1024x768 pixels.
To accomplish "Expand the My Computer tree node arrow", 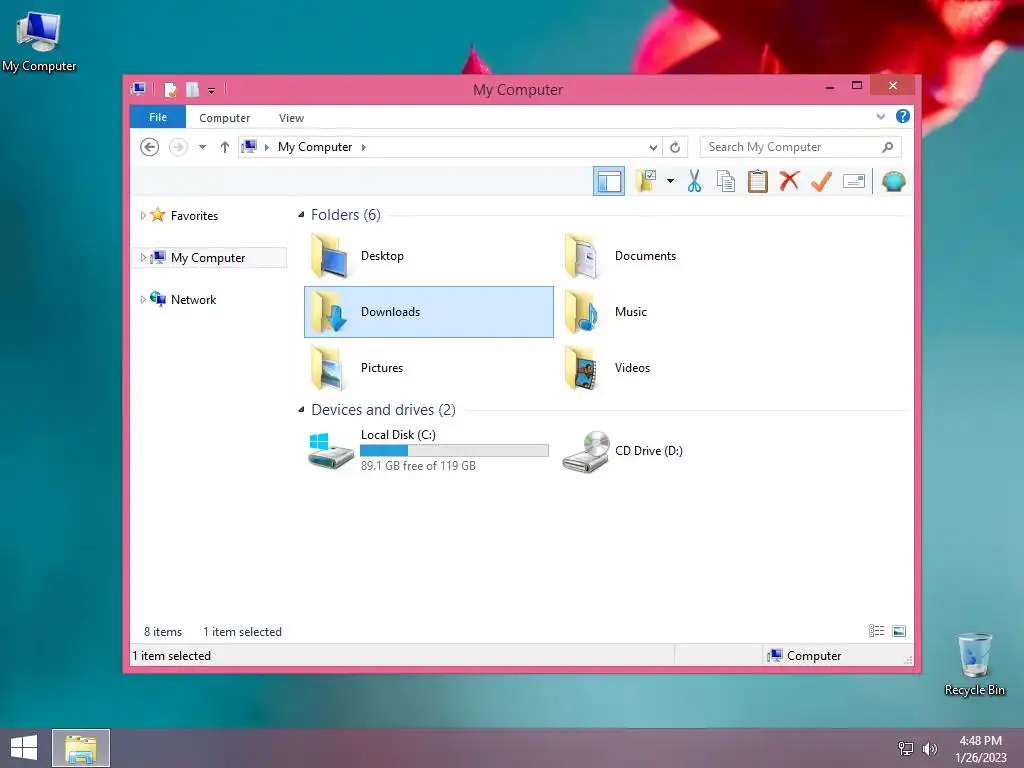I will tap(143, 257).
